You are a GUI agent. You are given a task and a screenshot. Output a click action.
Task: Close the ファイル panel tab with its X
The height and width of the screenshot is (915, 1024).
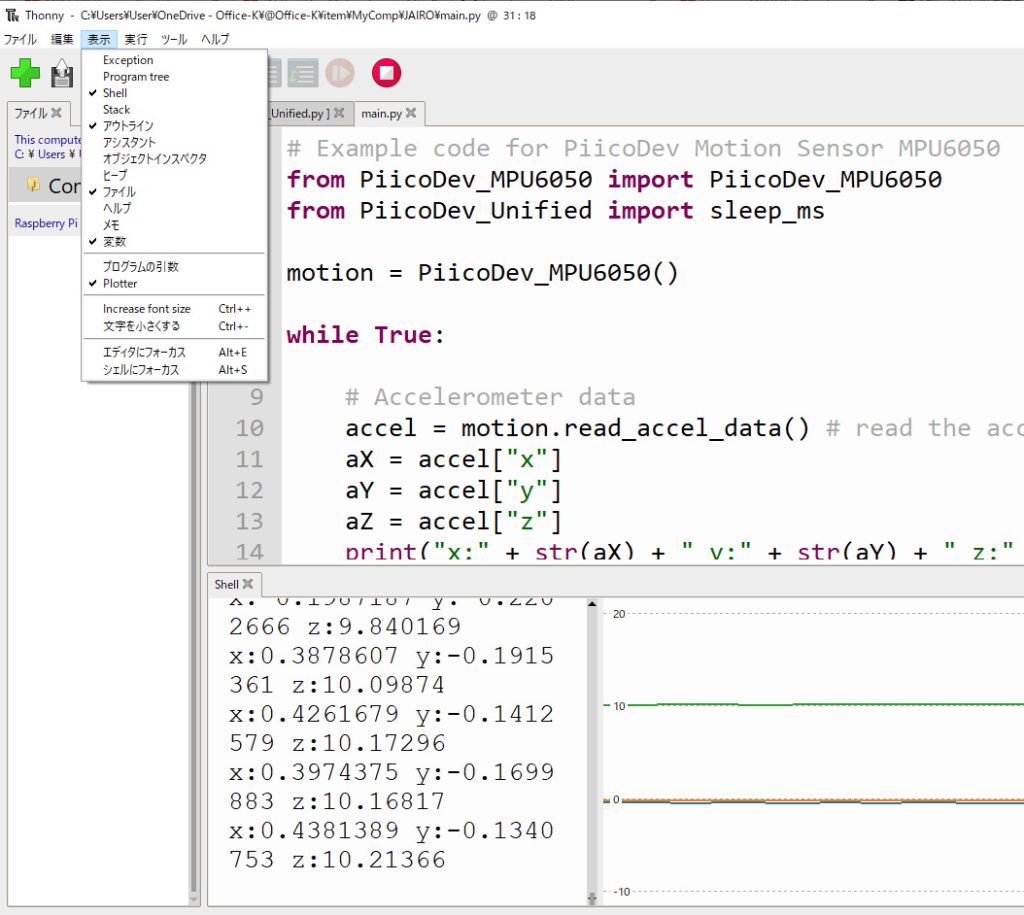click(x=57, y=112)
